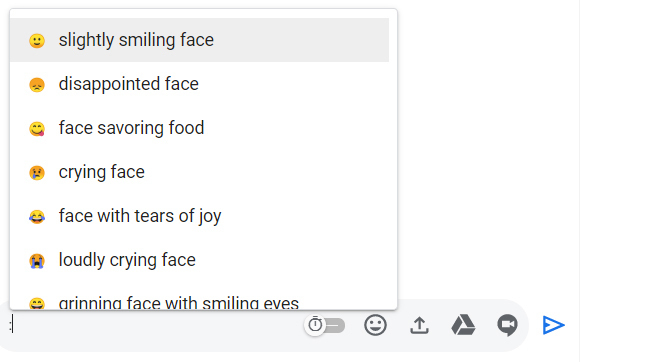Screen dimensions: 650x362
Task: Click the slightly smiling face emoji icon
Action: pyautogui.click(x=37, y=41)
